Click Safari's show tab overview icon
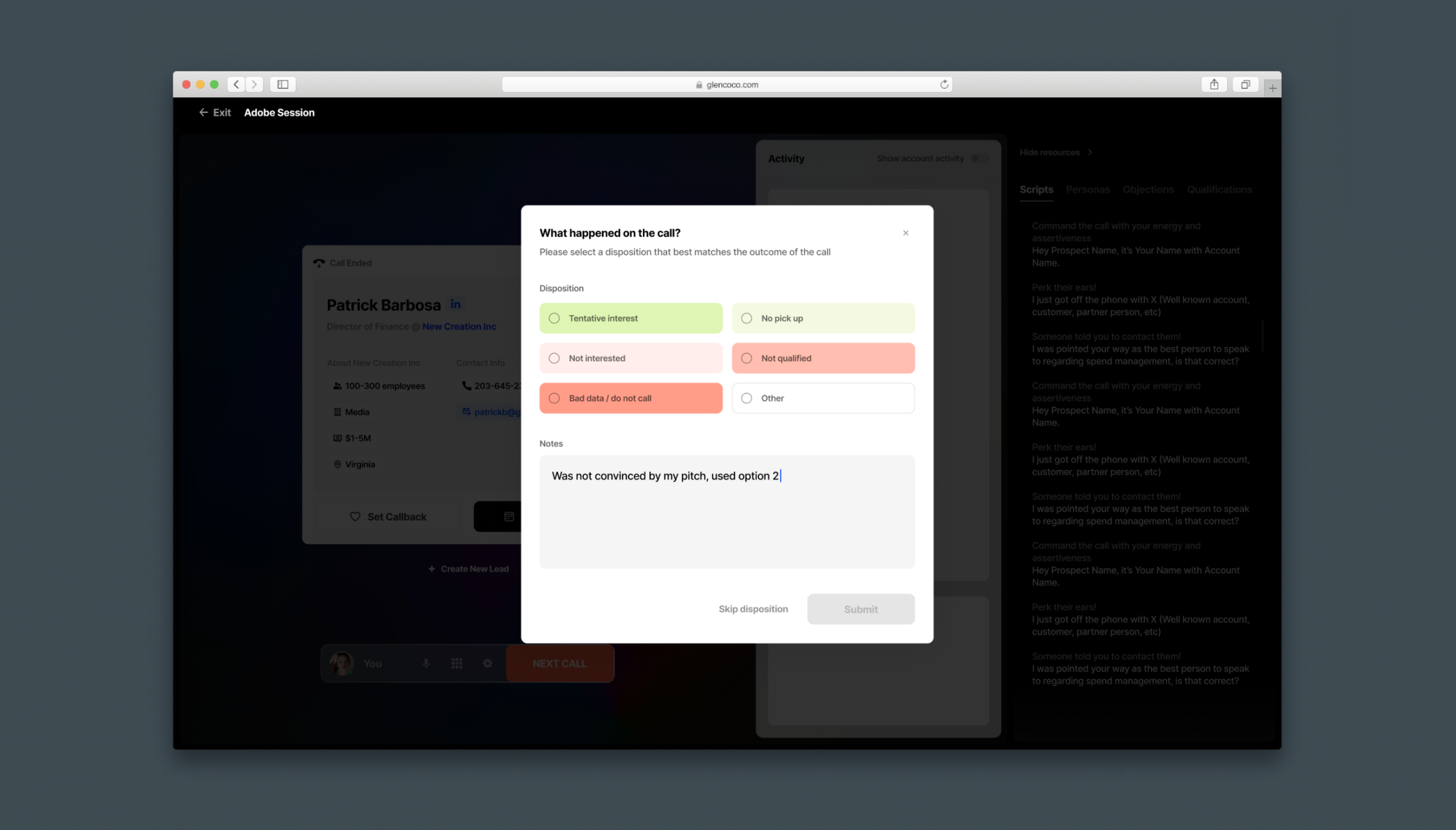This screenshot has width=1456, height=830. click(x=1245, y=84)
